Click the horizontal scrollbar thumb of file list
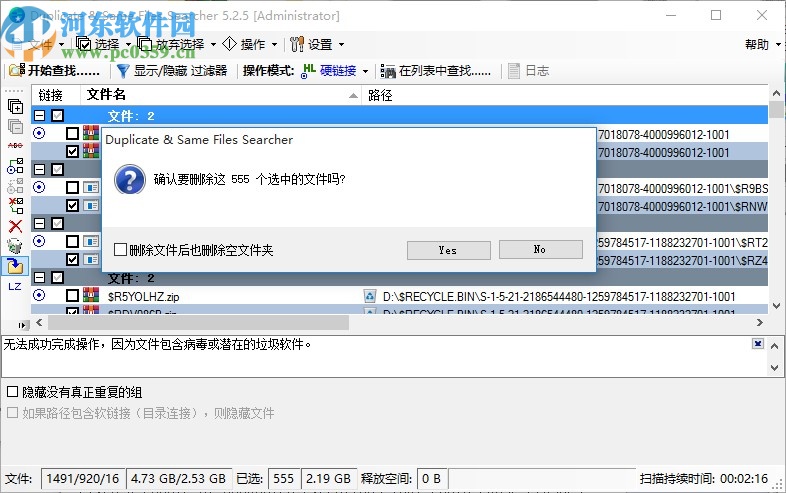Screen dimensions: 786x493 coord(199,322)
